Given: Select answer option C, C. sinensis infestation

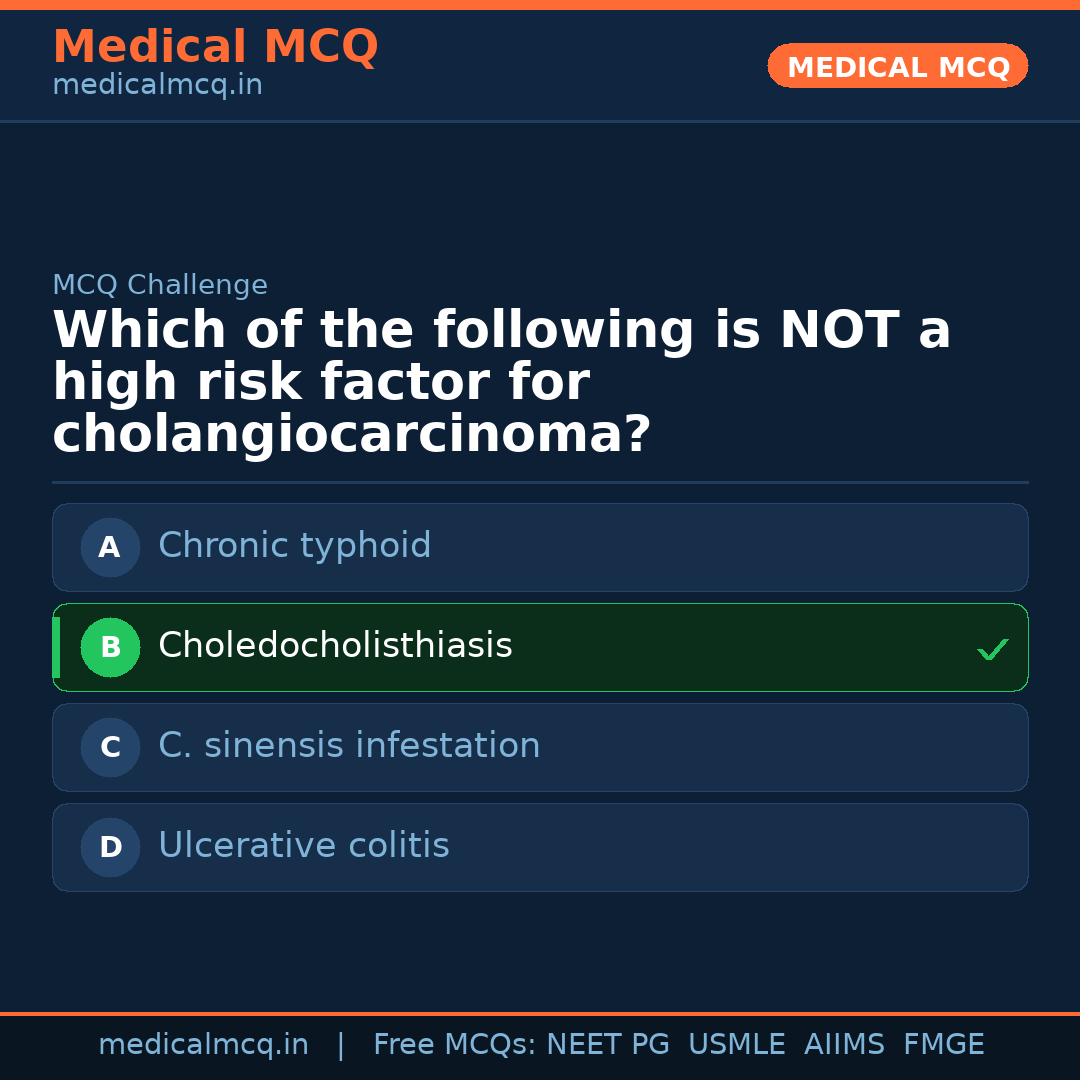Looking at the screenshot, I should [540, 747].
